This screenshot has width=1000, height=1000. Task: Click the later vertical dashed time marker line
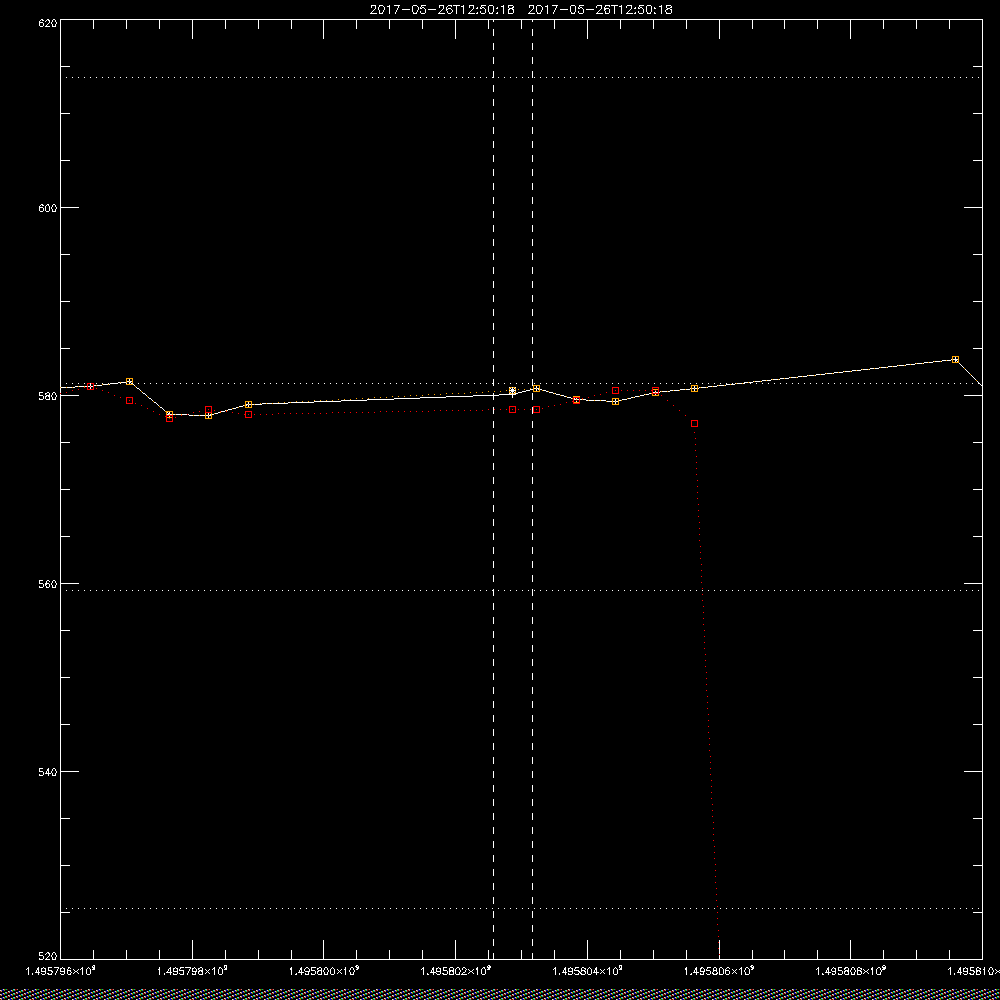[533, 489]
